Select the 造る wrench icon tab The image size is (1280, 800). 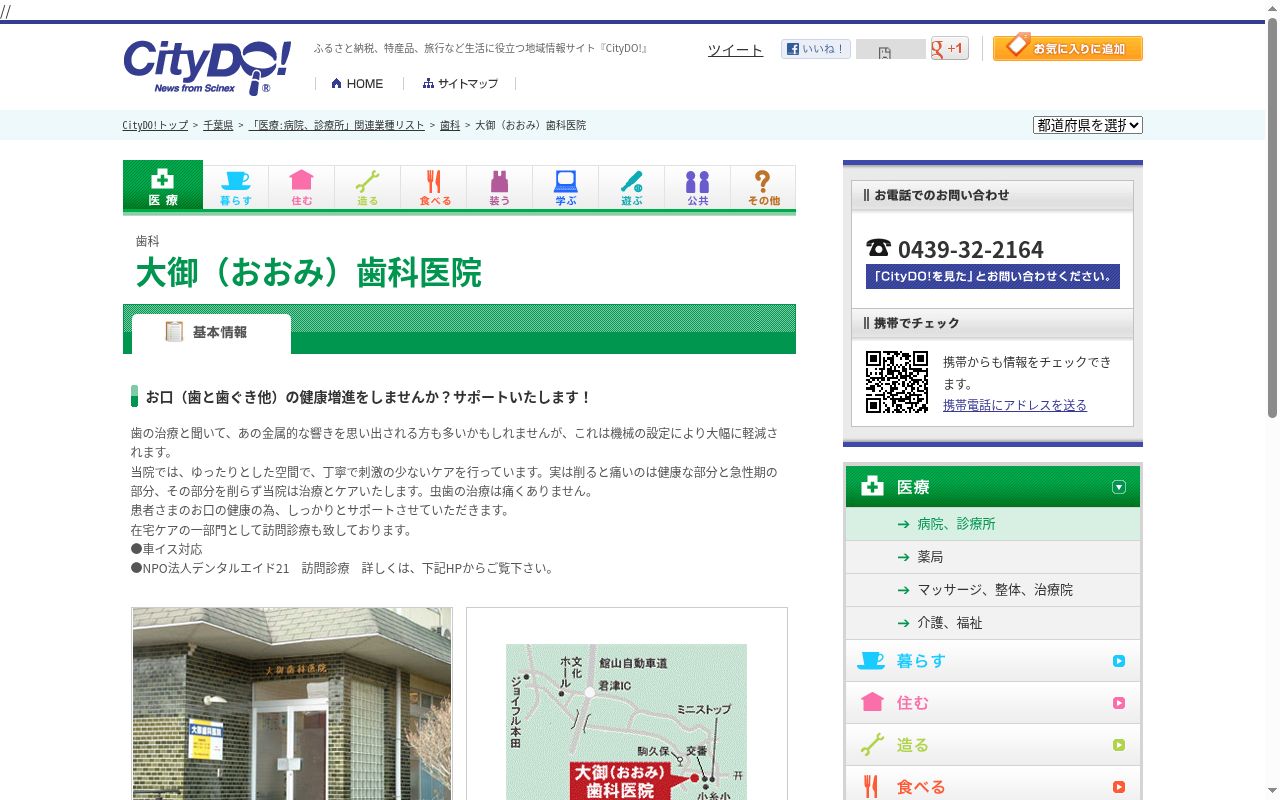pyautogui.click(x=368, y=188)
